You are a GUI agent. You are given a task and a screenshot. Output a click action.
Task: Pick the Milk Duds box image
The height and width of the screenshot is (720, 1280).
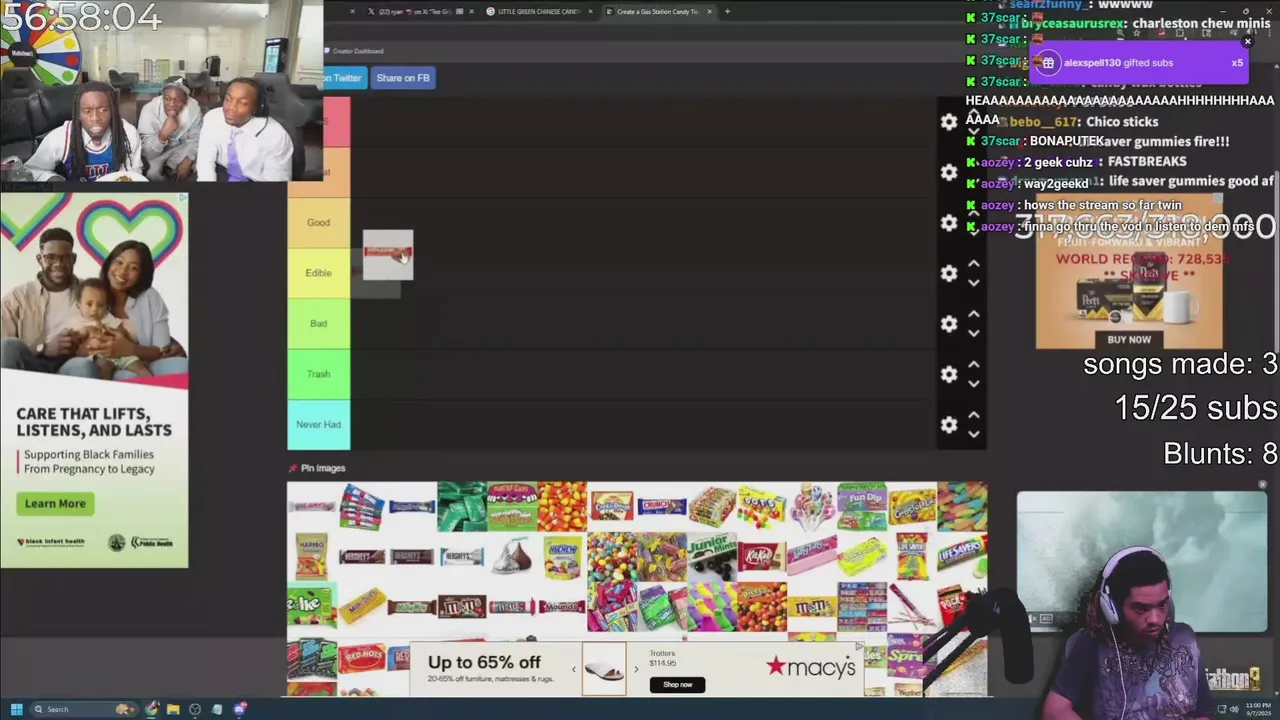coord(362,607)
